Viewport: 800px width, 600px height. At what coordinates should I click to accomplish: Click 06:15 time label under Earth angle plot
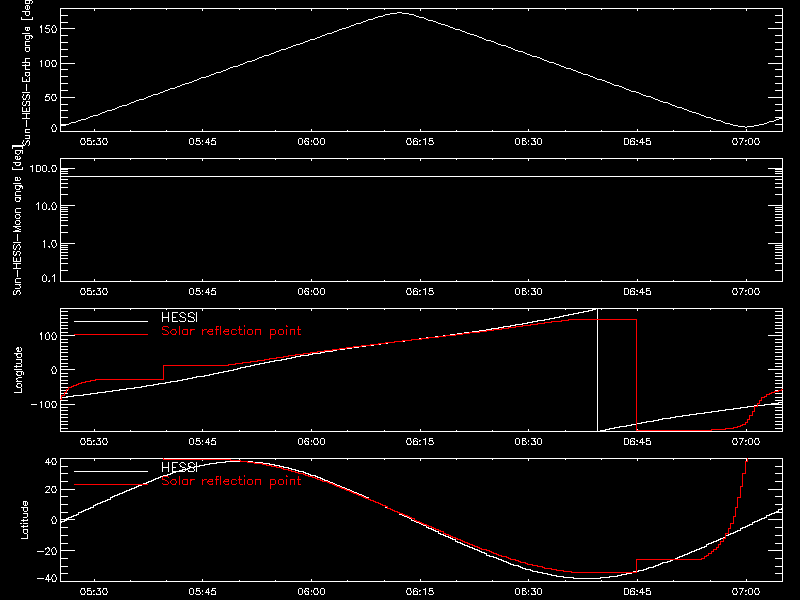[x=420, y=142]
